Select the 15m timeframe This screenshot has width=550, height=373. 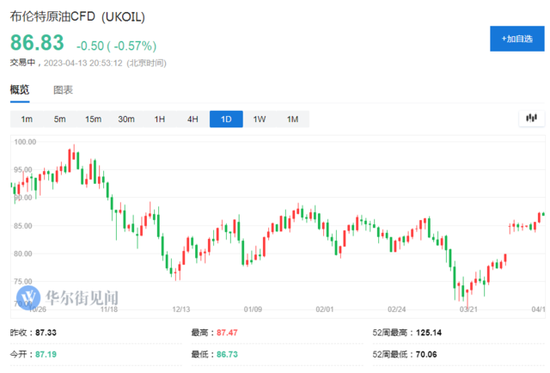click(93, 119)
